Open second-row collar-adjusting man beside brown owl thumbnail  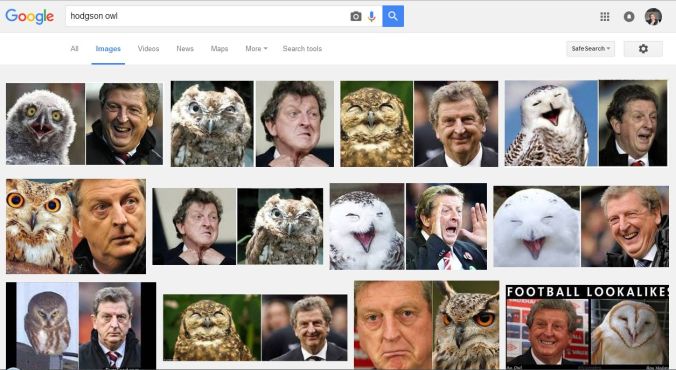point(238,226)
